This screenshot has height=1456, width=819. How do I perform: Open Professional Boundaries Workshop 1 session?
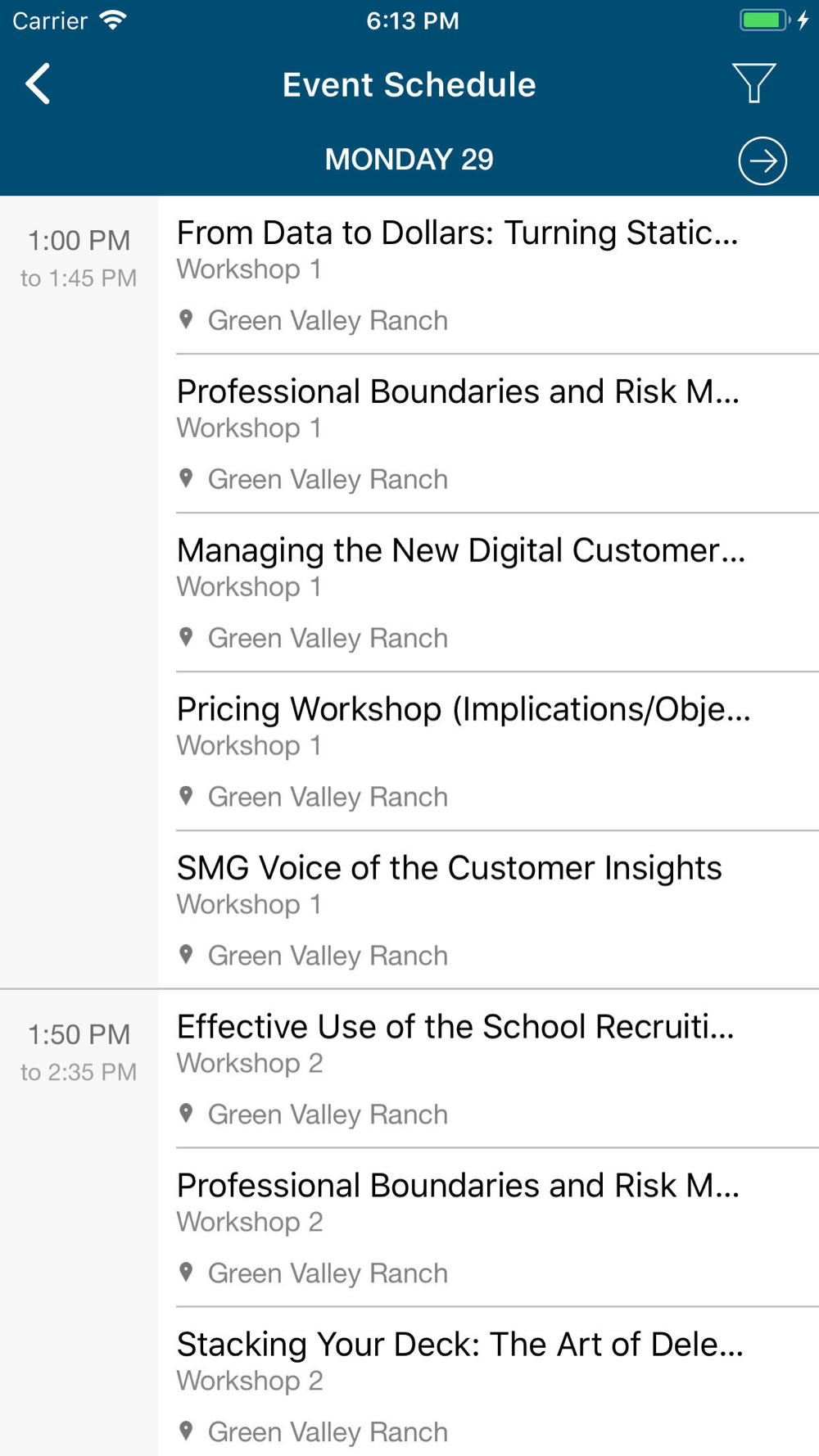click(458, 392)
